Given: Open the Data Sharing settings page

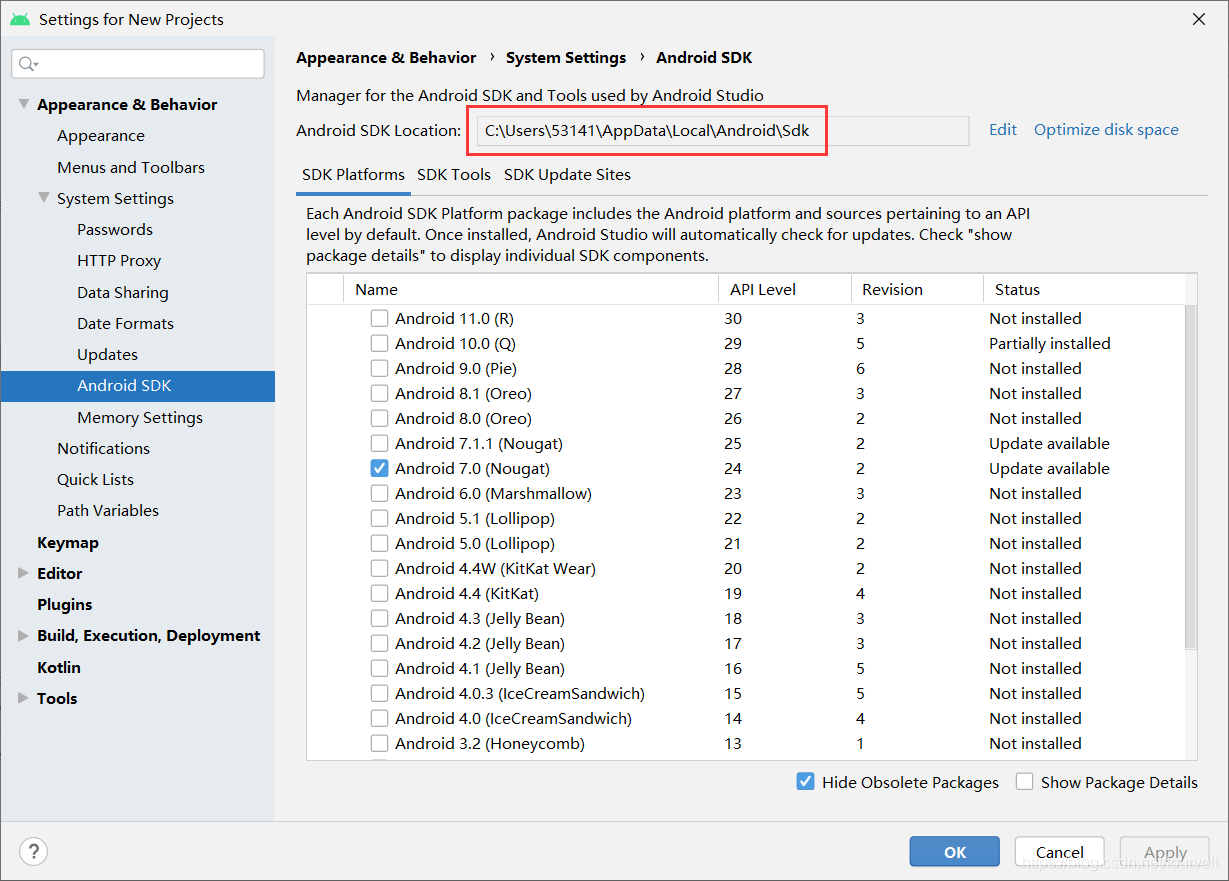Looking at the screenshot, I should (123, 292).
